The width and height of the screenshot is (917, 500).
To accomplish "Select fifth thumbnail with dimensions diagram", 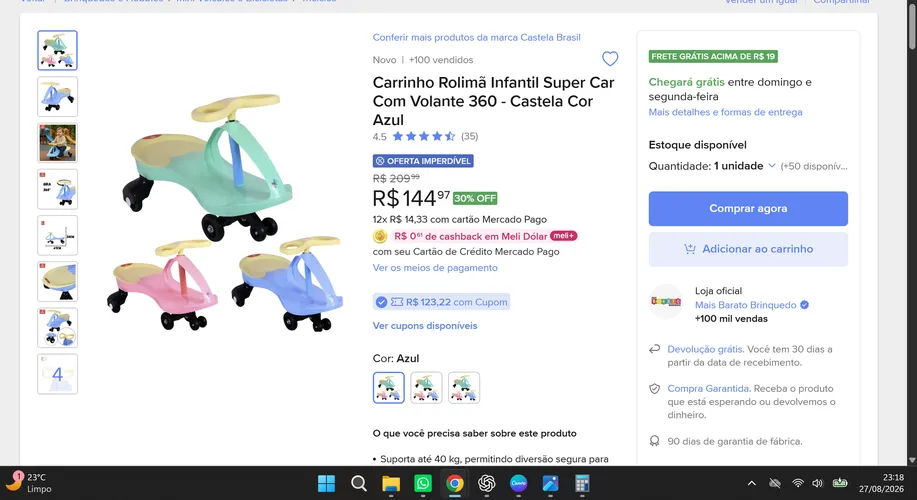I will click(x=57, y=235).
